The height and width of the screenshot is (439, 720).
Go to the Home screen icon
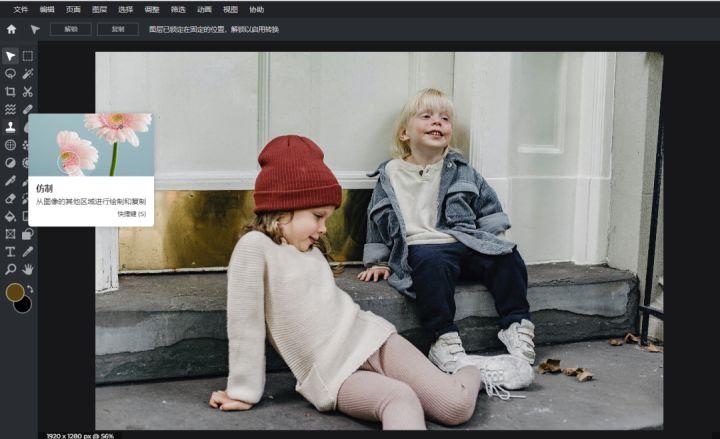pos(11,29)
